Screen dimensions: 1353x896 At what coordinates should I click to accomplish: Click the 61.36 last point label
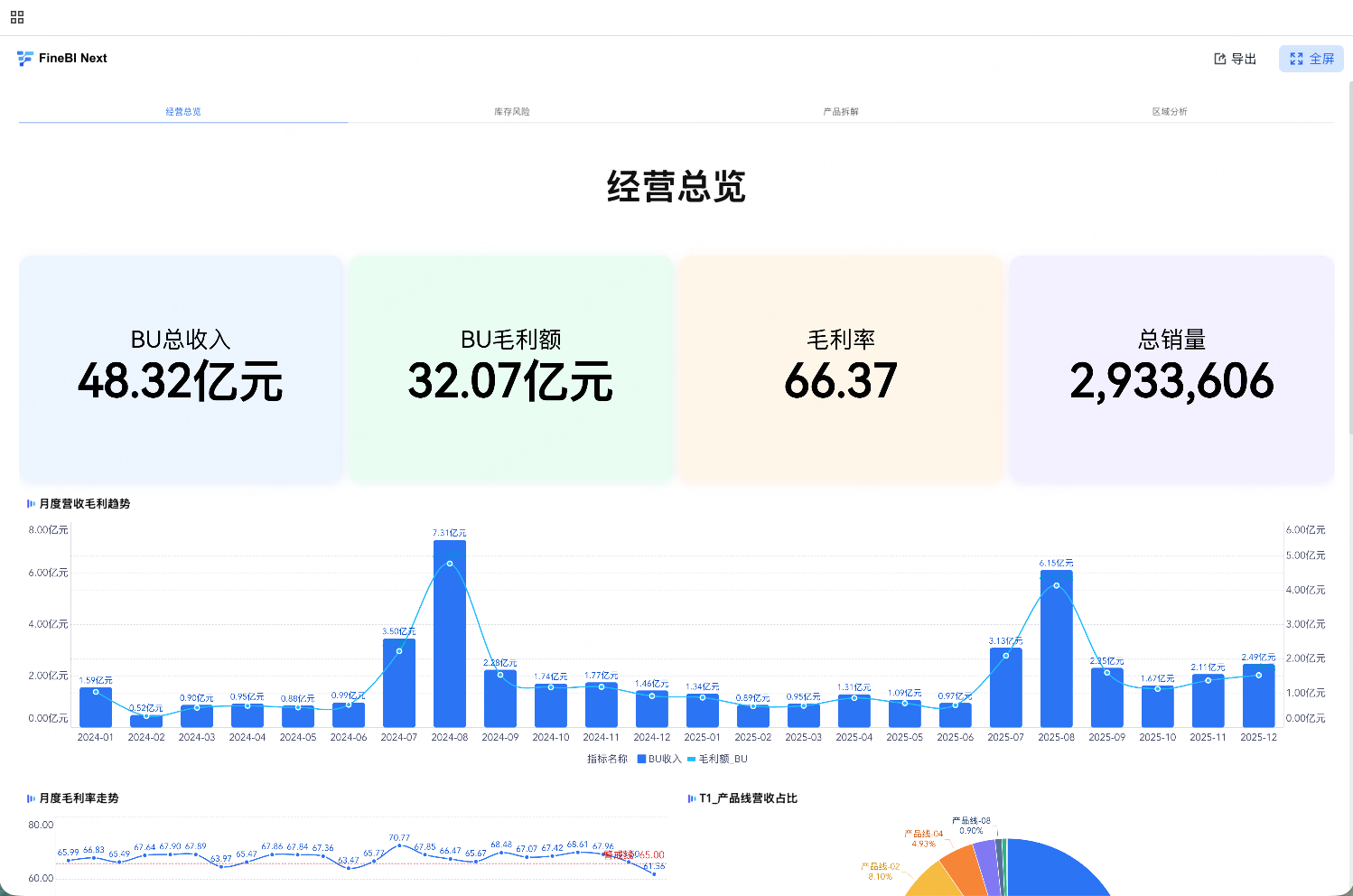point(654,866)
